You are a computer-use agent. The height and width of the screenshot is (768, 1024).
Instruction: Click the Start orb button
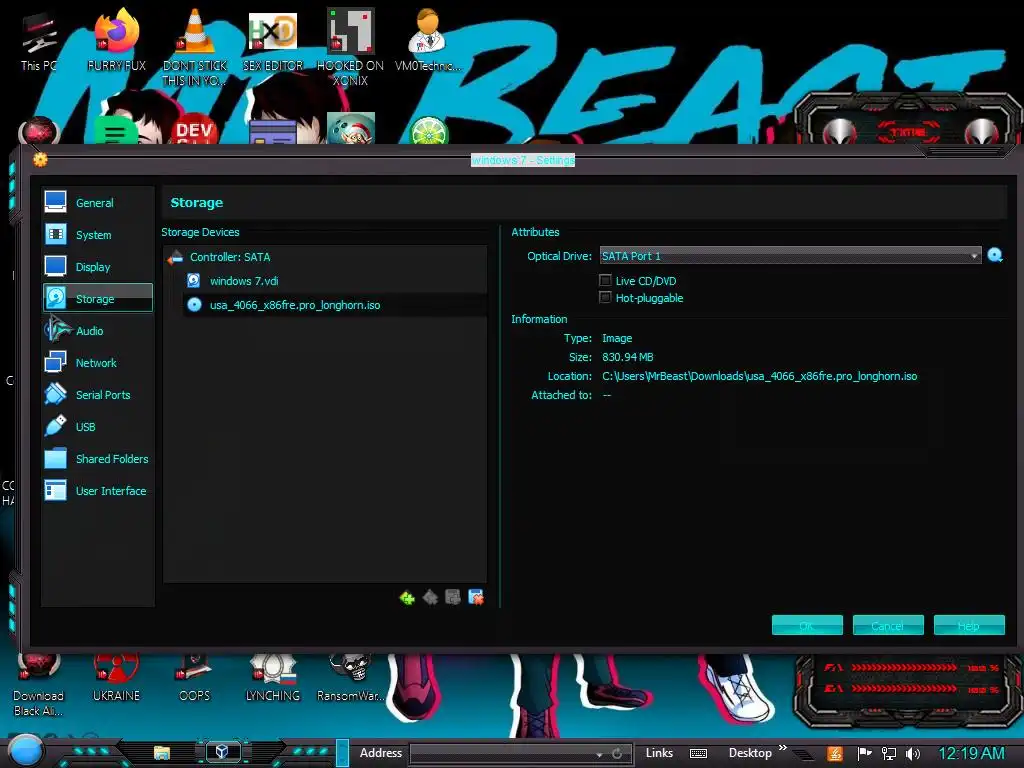tap(26, 750)
